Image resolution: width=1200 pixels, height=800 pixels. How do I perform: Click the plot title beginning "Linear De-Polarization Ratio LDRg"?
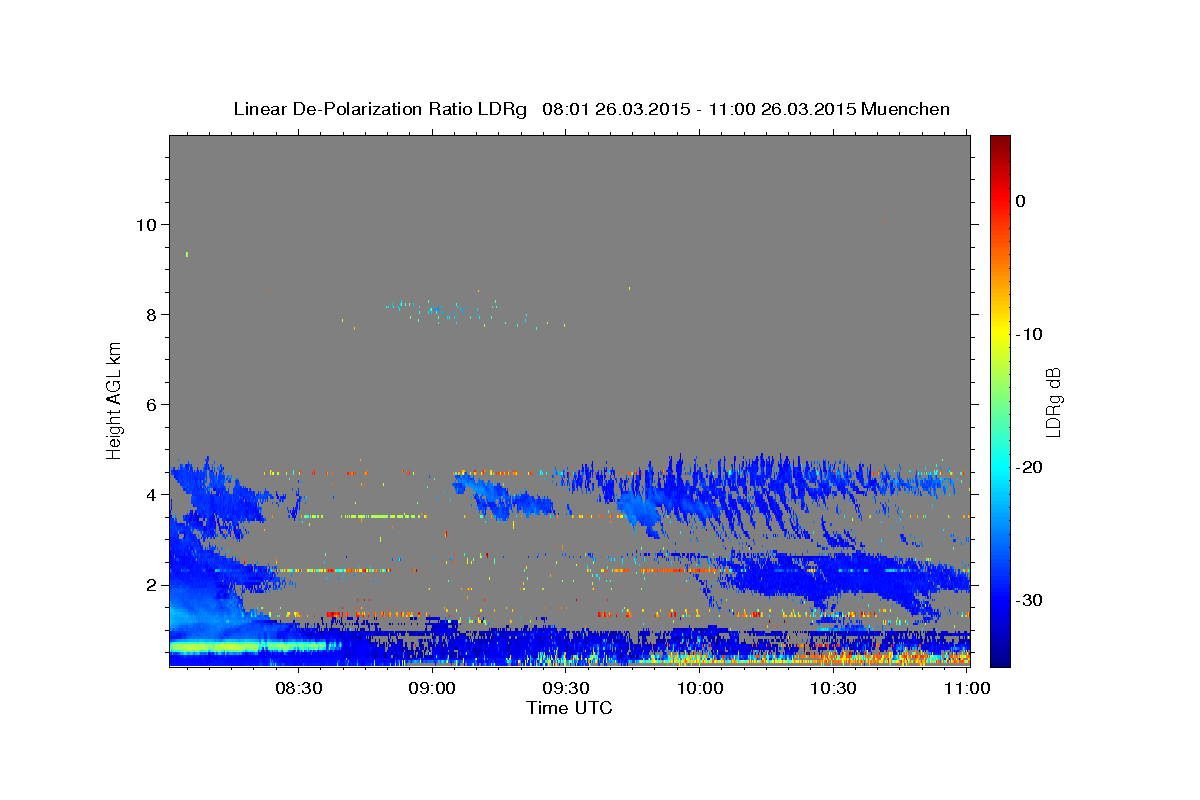(591, 109)
